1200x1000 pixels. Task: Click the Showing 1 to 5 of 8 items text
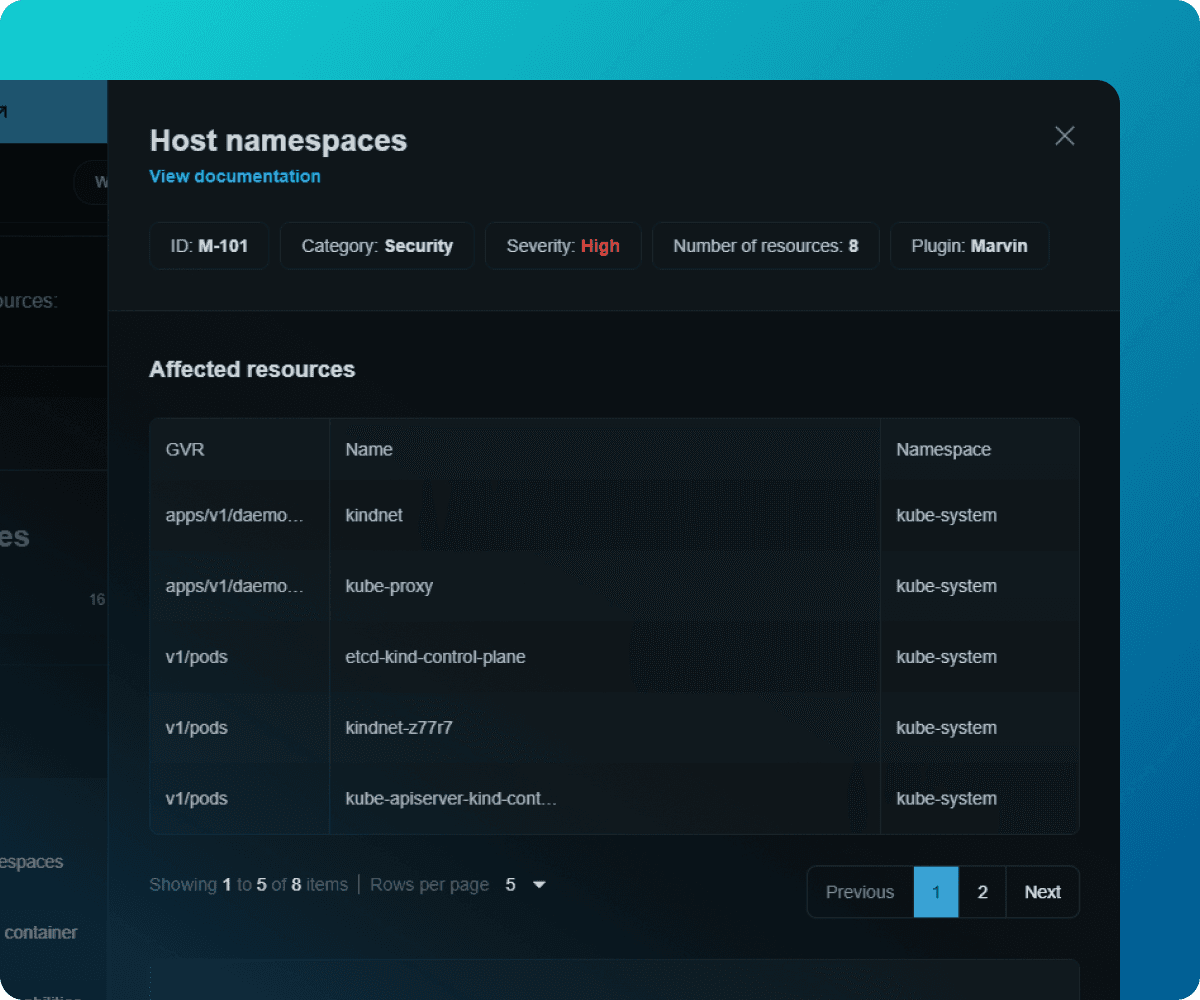click(x=248, y=885)
